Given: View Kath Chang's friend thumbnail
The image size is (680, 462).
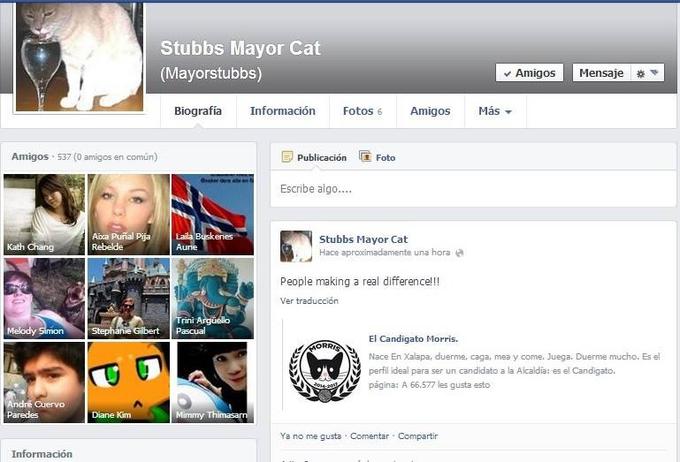Looking at the screenshot, I should (x=44, y=214).
